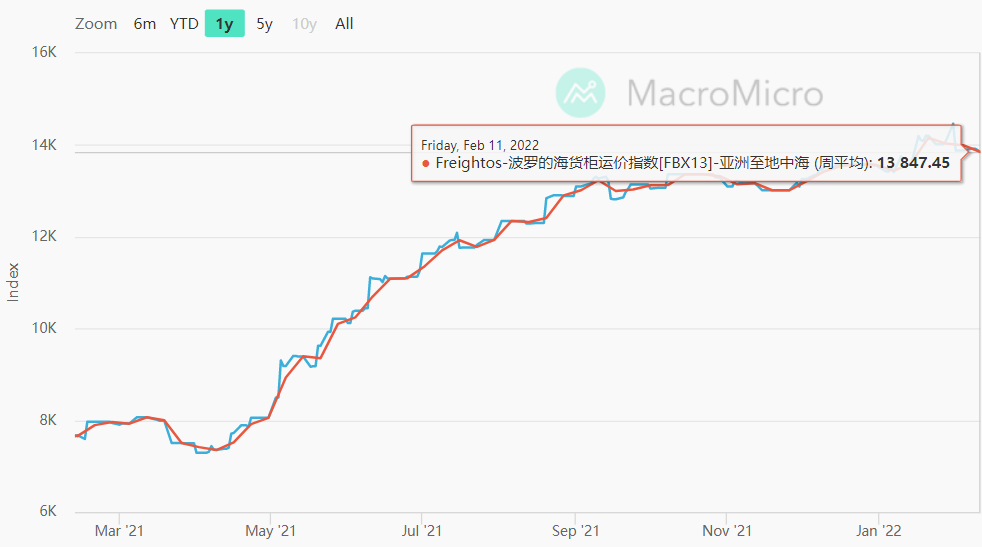Click the Jul '21 x-axis label

point(423,530)
